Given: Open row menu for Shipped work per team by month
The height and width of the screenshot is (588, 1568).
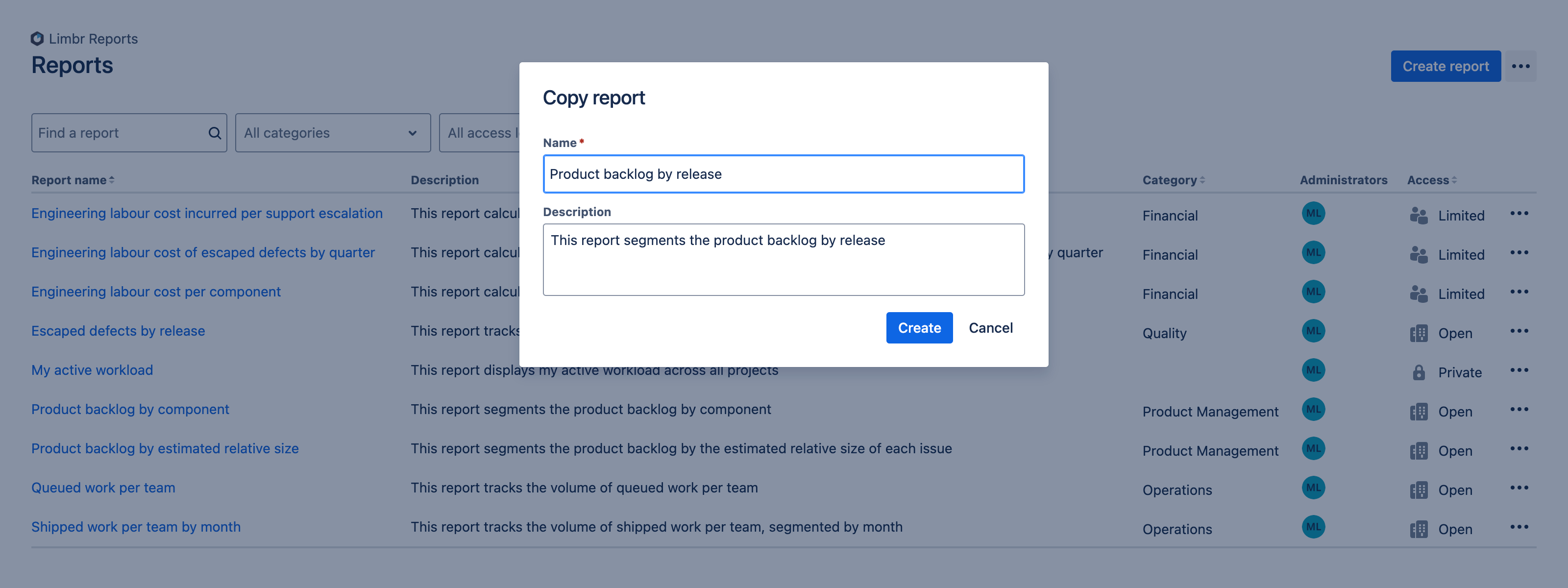Looking at the screenshot, I should (1519, 527).
